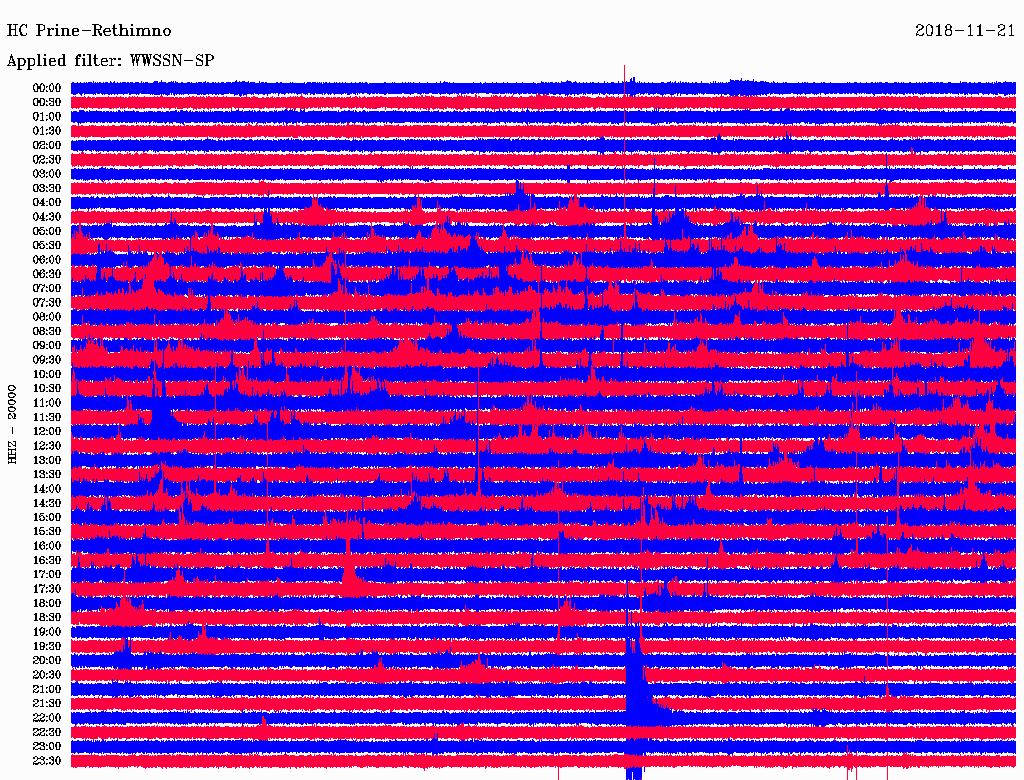This screenshot has width=1024, height=780.
Task: Click the 00:00 time label
Action: tap(47, 88)
